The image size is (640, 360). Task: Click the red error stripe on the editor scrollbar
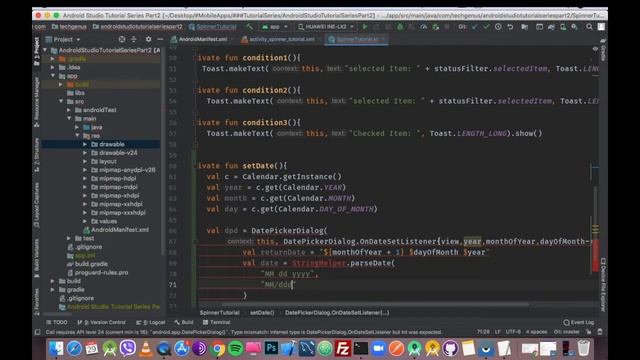[x=595, y=256]
